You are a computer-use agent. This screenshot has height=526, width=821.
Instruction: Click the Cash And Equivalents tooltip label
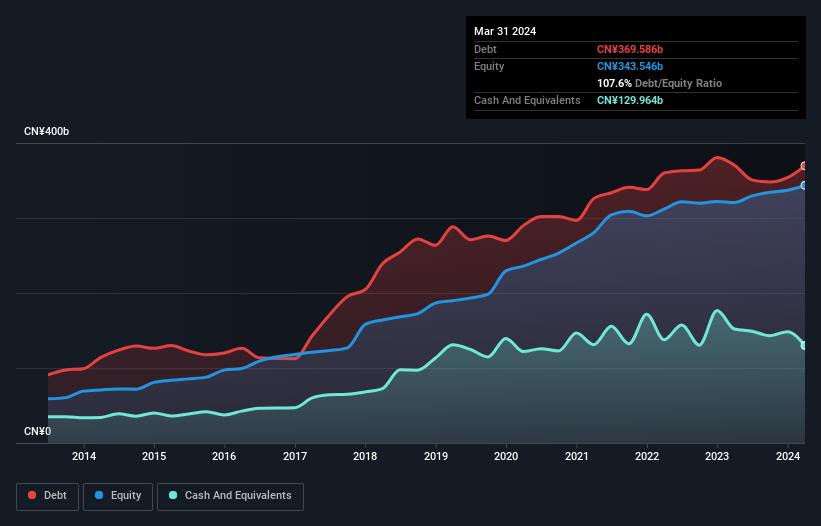click(527, 100)
